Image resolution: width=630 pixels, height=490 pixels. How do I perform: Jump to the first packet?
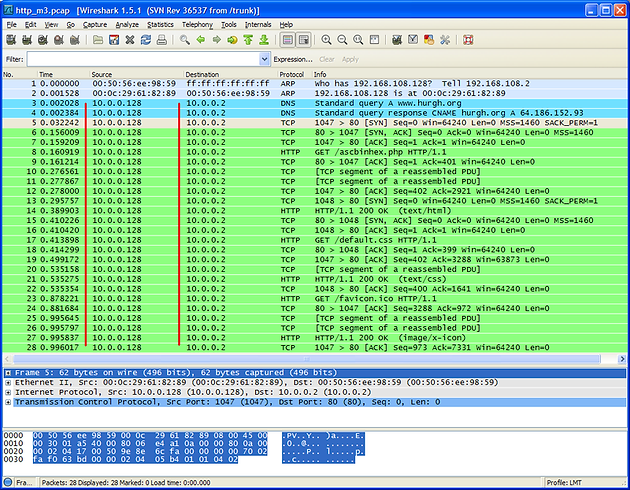pos(248,40)
